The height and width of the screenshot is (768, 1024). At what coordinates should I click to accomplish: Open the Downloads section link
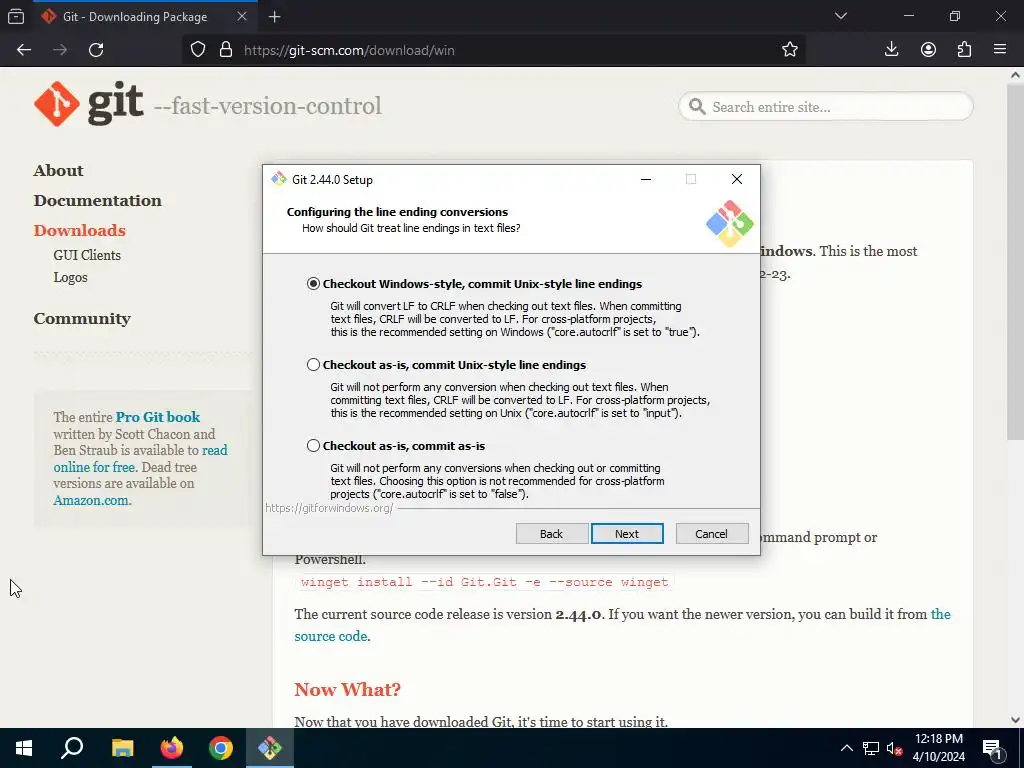80,231
